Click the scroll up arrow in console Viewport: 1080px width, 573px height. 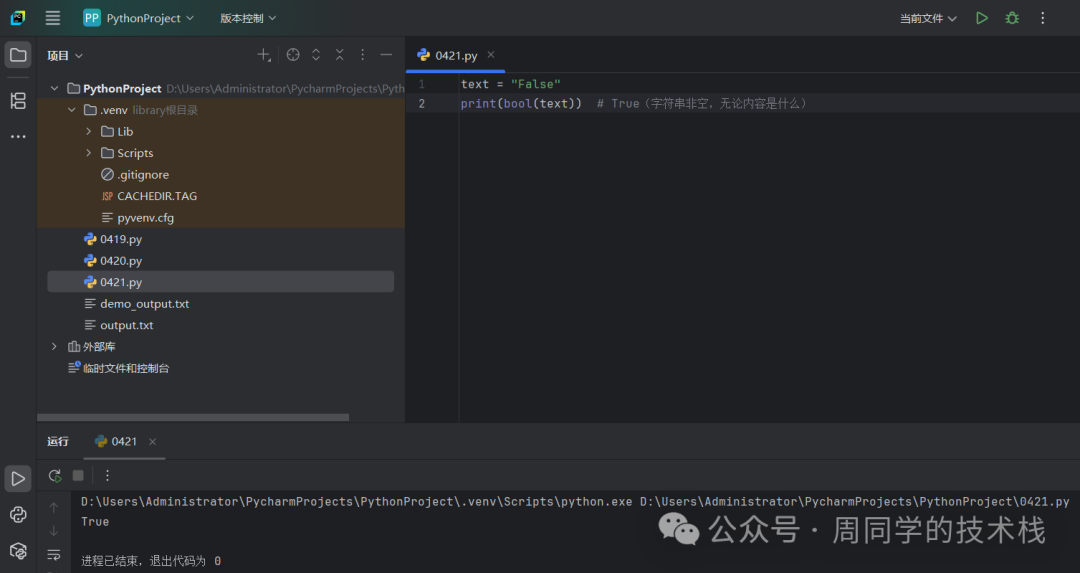click(x=54, y=508)
